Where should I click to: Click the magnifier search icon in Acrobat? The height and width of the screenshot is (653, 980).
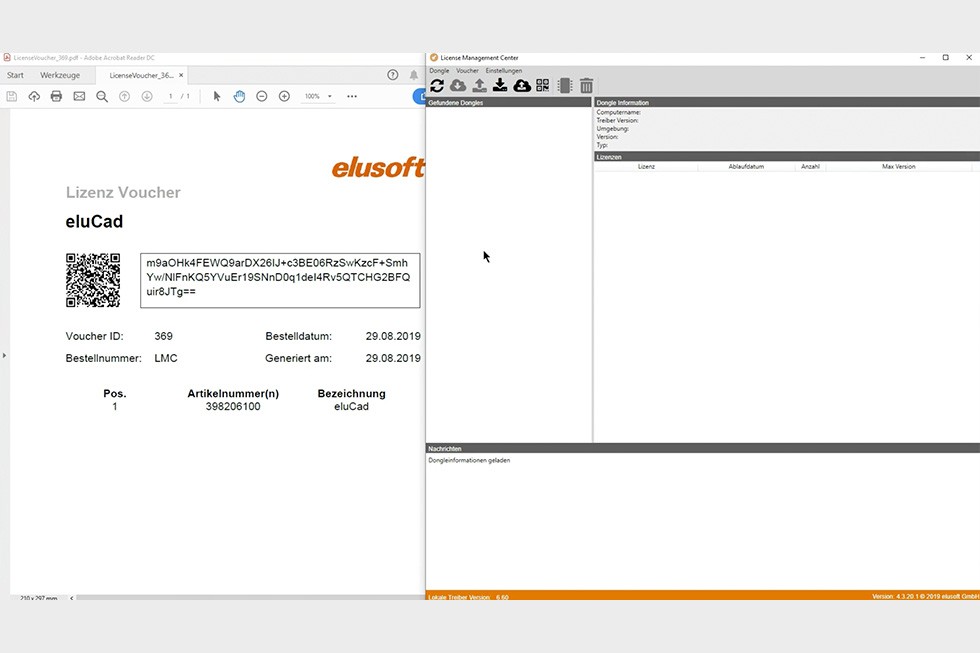click(x=102, y=96)
